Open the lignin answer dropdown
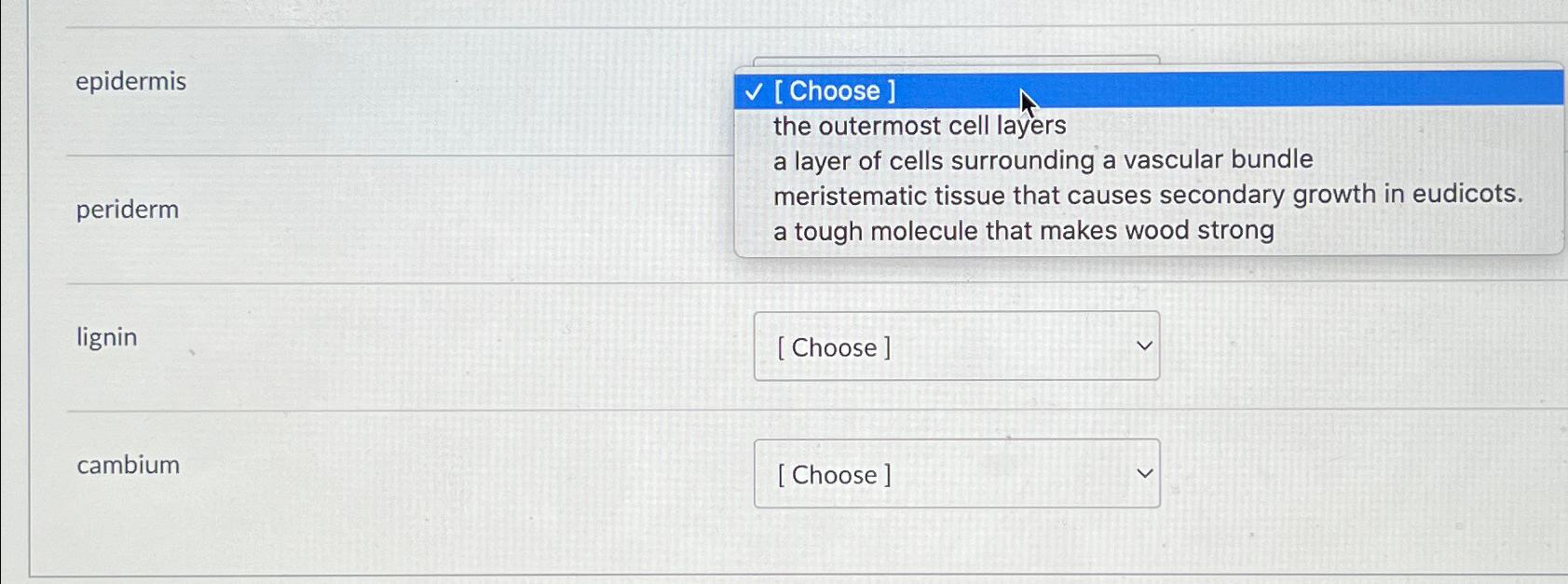1568x584 pixels. pyautogui.click(x=956, y=346)
